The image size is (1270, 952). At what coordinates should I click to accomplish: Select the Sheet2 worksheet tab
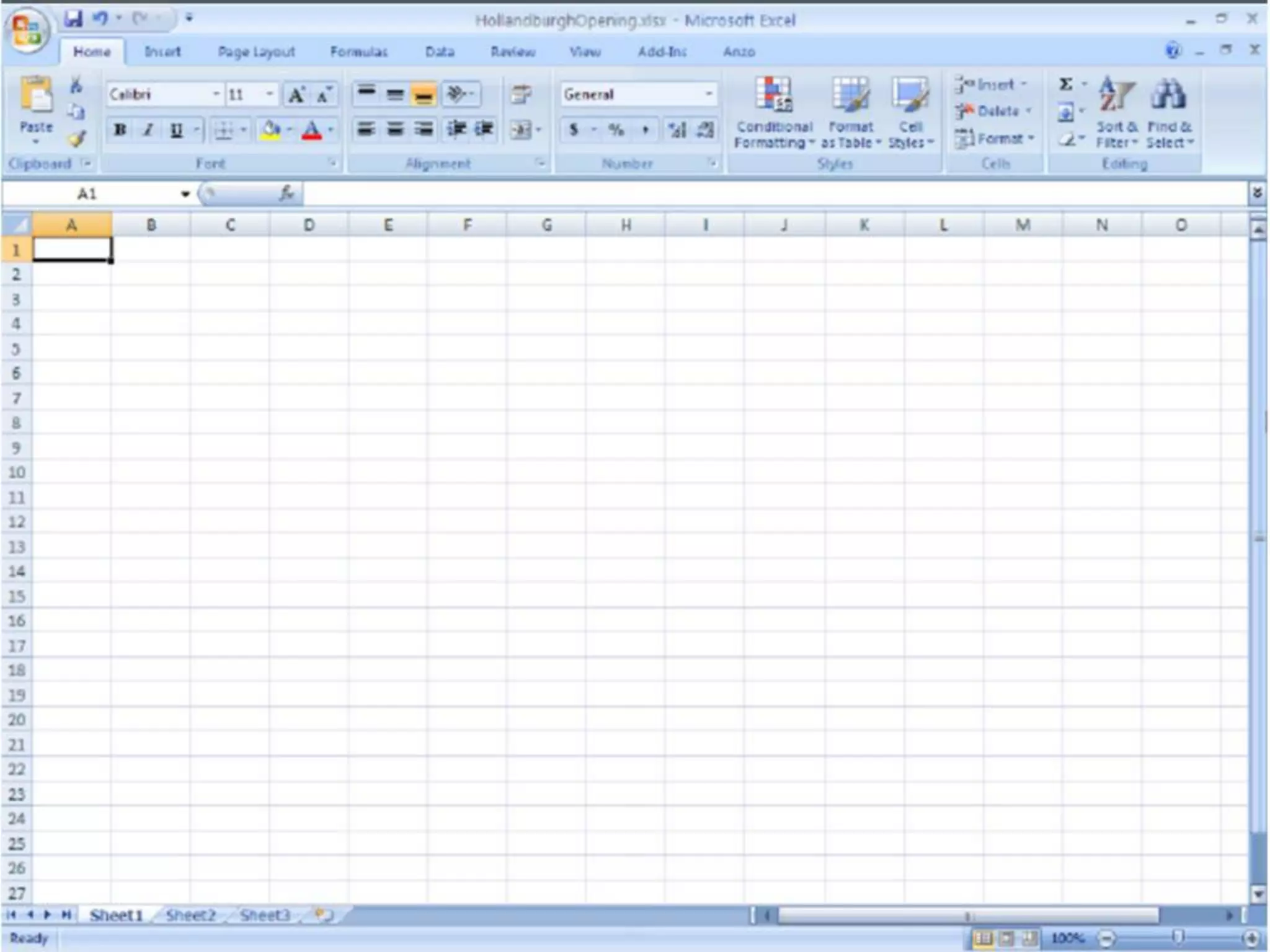(190, 915)
